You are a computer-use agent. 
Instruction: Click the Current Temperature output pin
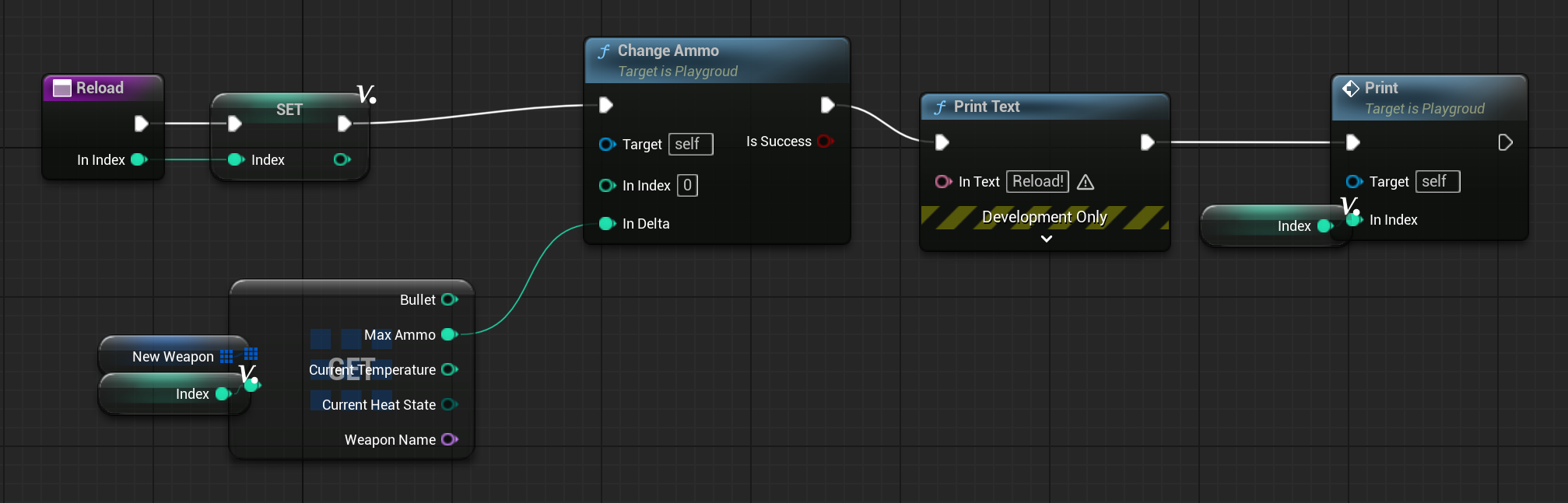click(x=449, y=369)
